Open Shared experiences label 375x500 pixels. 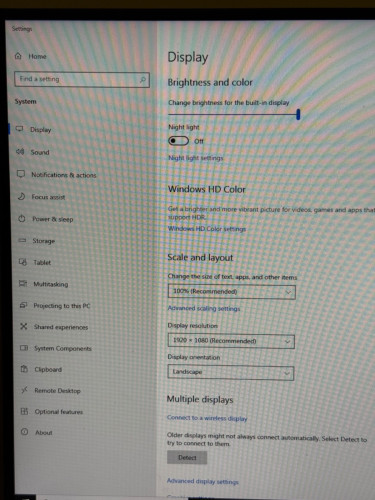(61, 327)
